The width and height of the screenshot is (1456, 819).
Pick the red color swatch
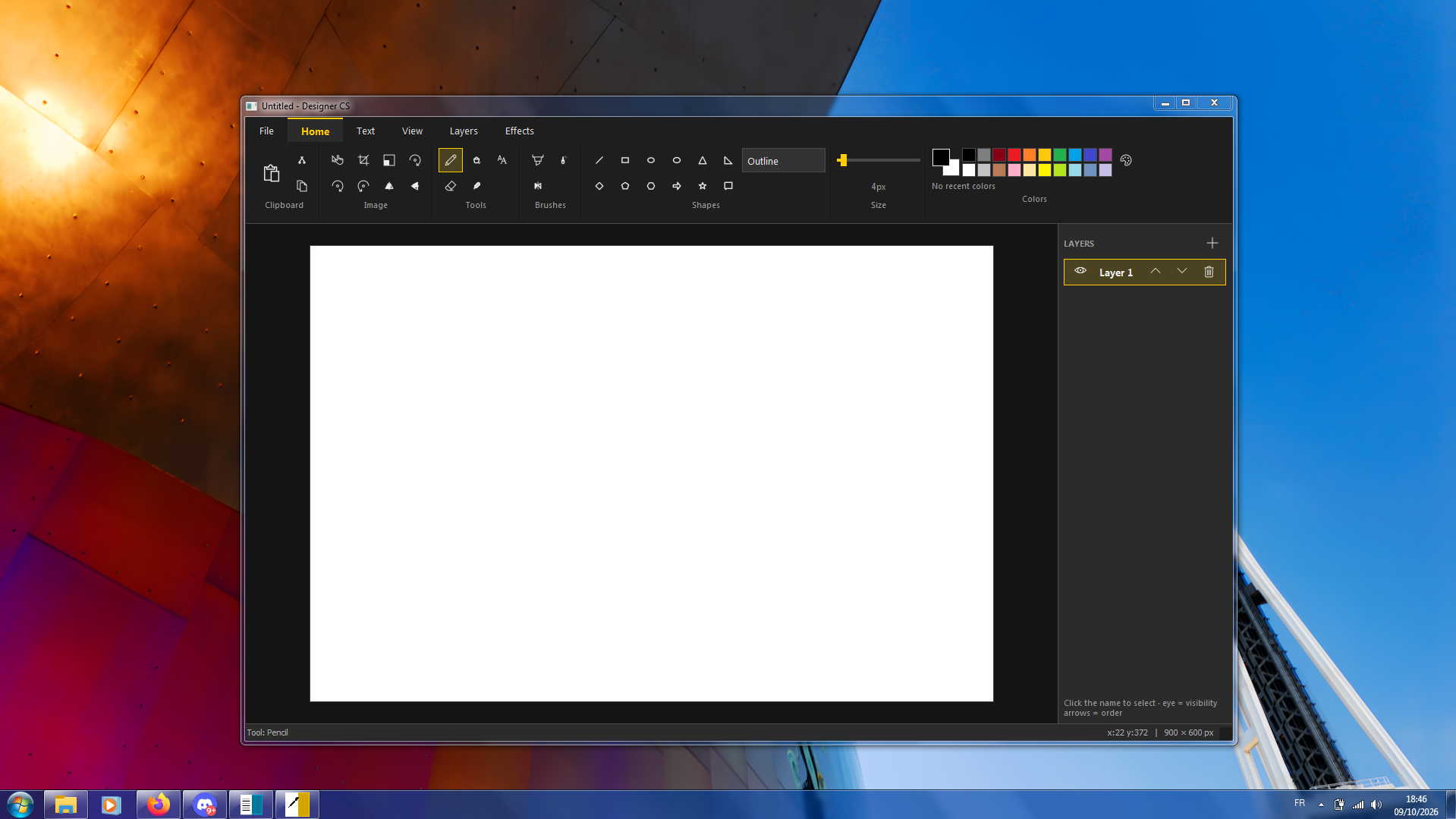1014,154
